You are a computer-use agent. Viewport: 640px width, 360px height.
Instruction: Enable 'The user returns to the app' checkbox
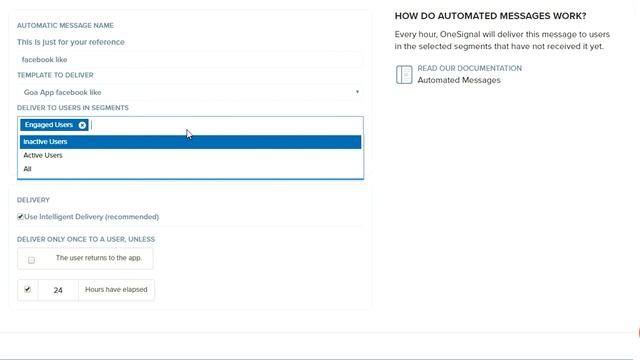click(31, 260)
